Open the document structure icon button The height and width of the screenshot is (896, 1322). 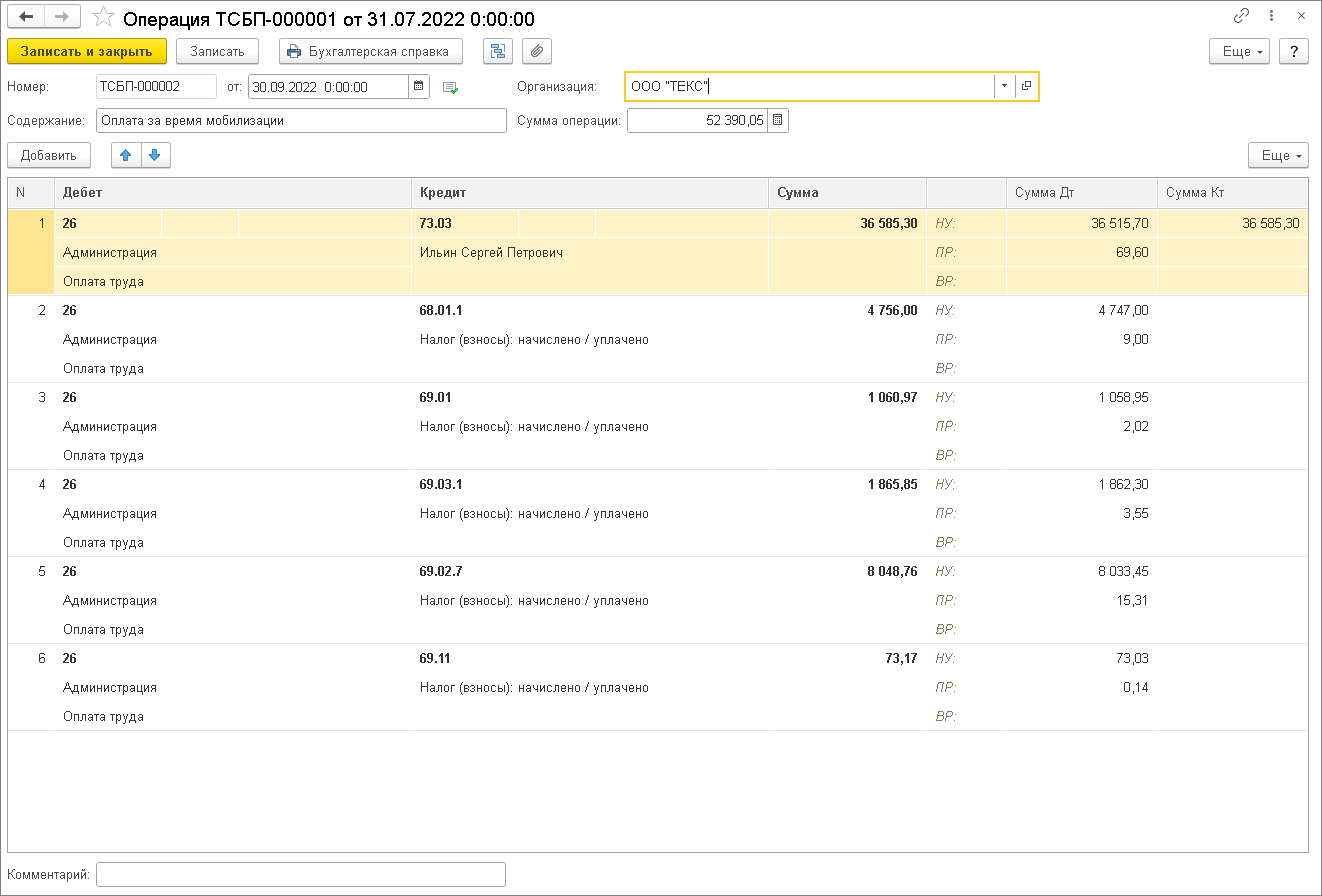[497, 51]
